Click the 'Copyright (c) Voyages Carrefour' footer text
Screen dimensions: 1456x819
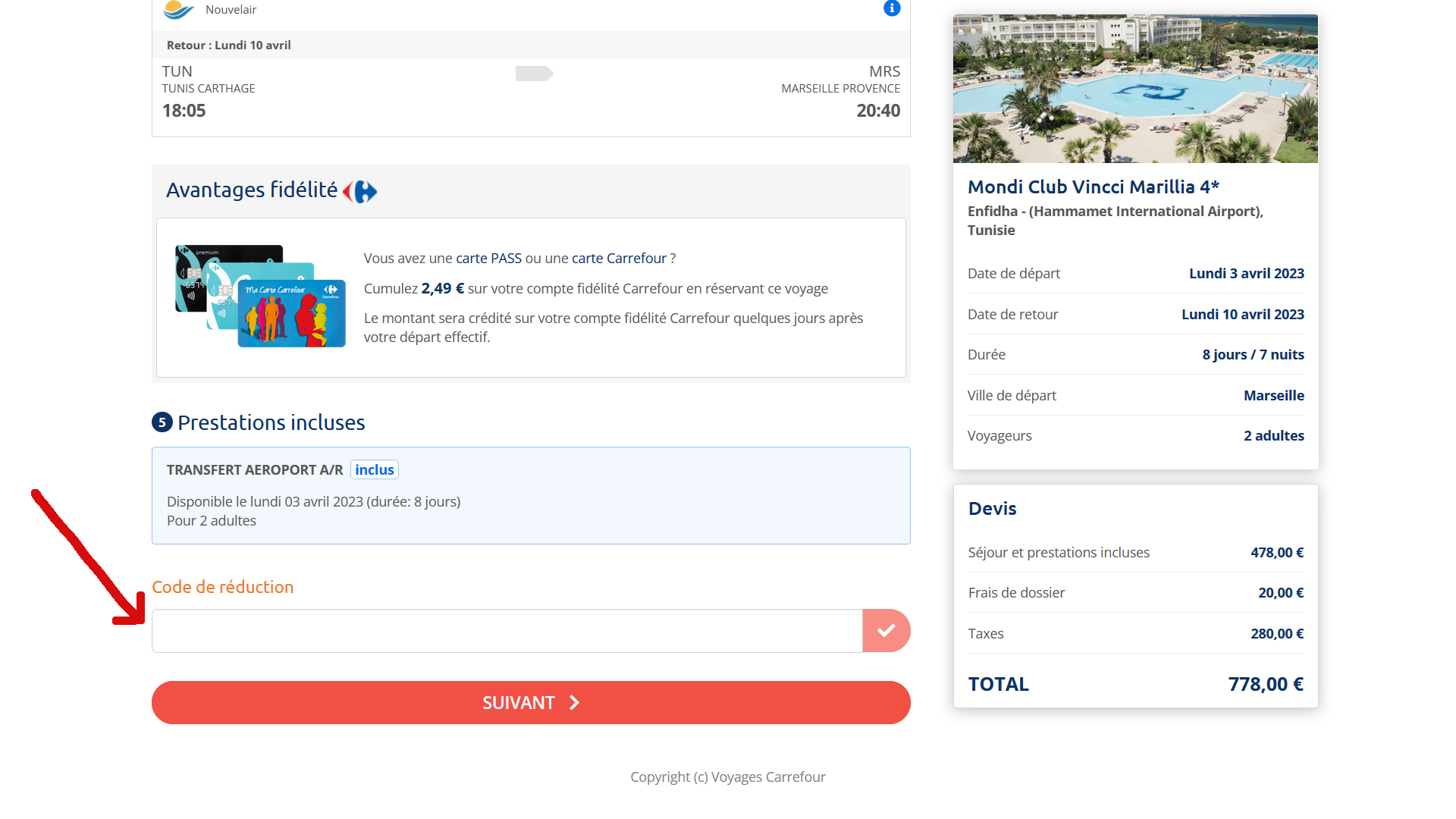click(728, 777)
